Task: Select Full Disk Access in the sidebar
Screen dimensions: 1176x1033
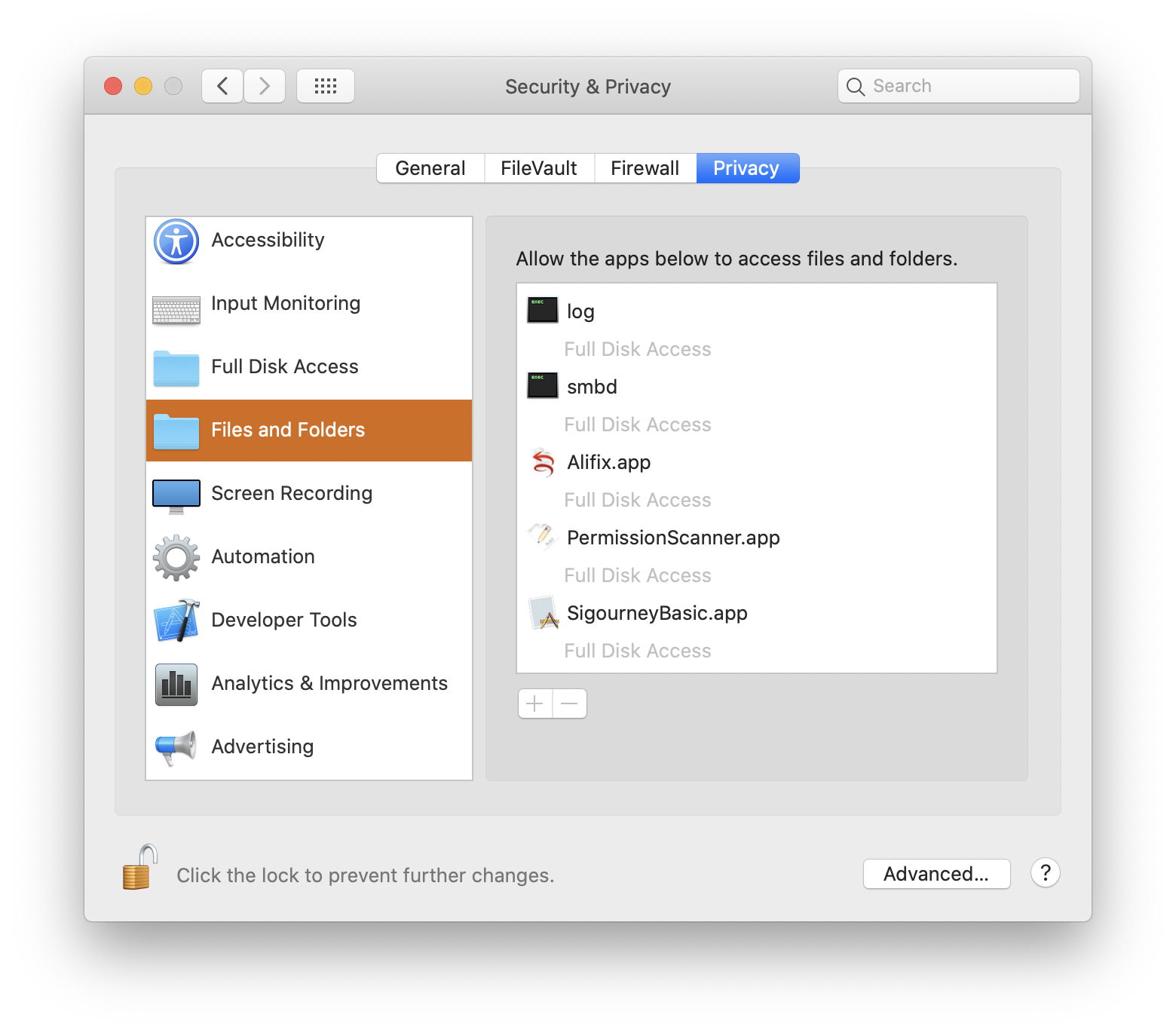Action: [284, 366]
